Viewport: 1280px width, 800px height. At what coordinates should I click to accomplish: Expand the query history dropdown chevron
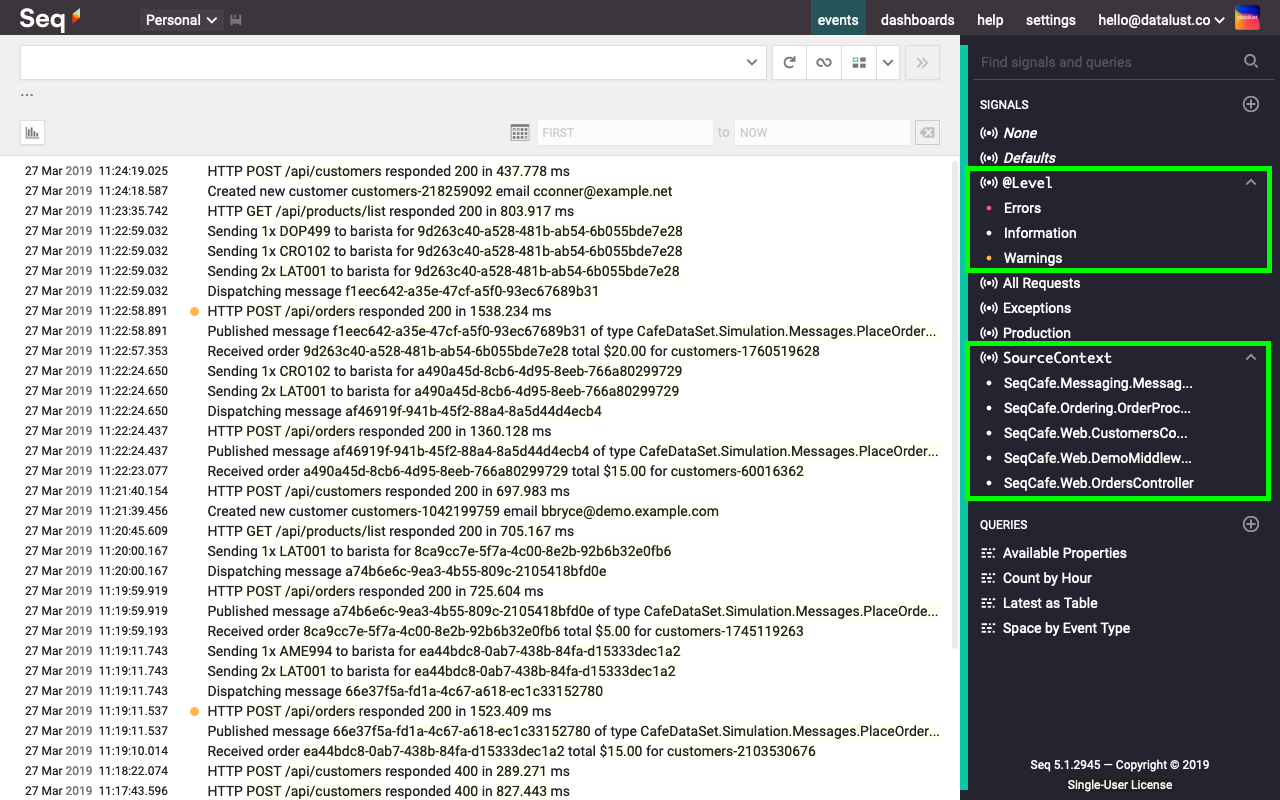(x=753, y=62)
